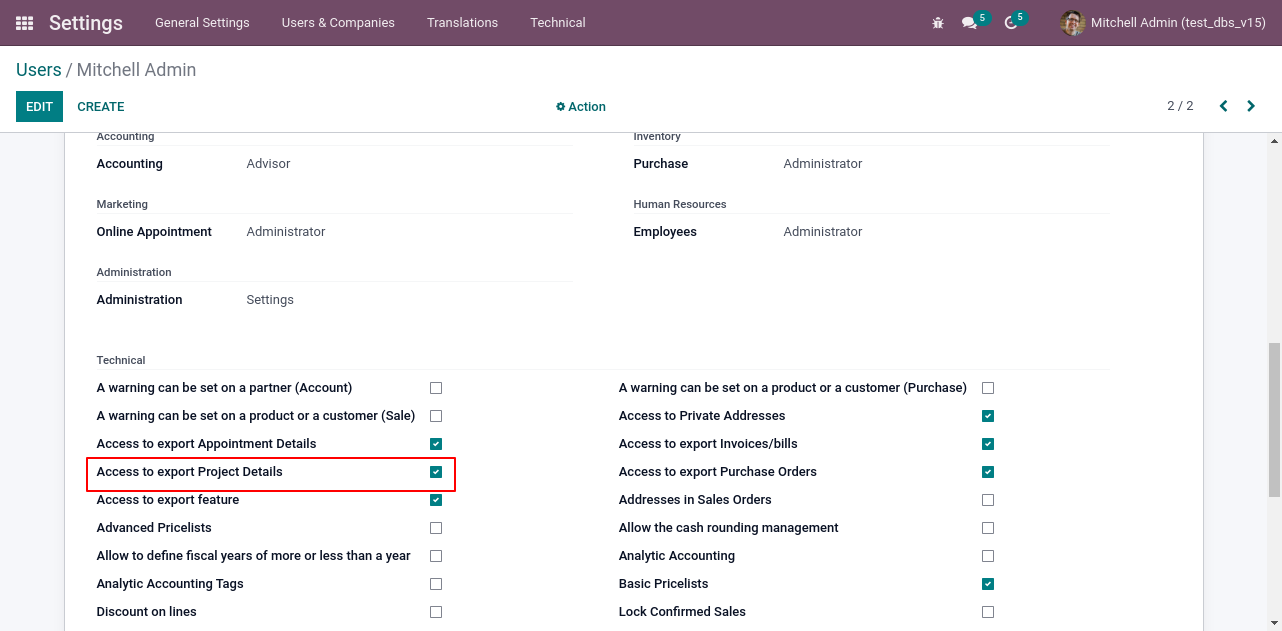Click the CREATE button

point(101,107)
